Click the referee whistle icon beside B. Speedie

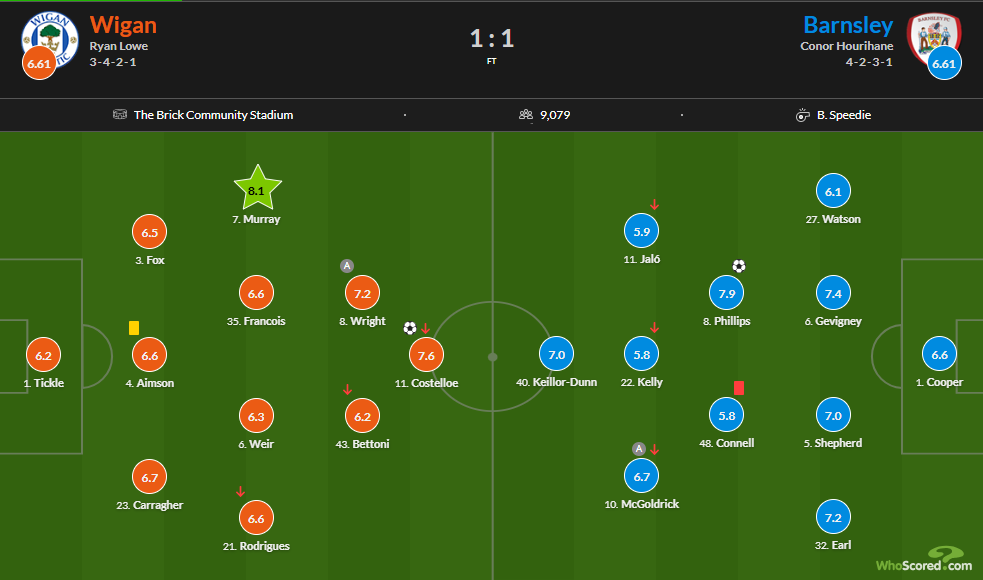pos(802,115)
